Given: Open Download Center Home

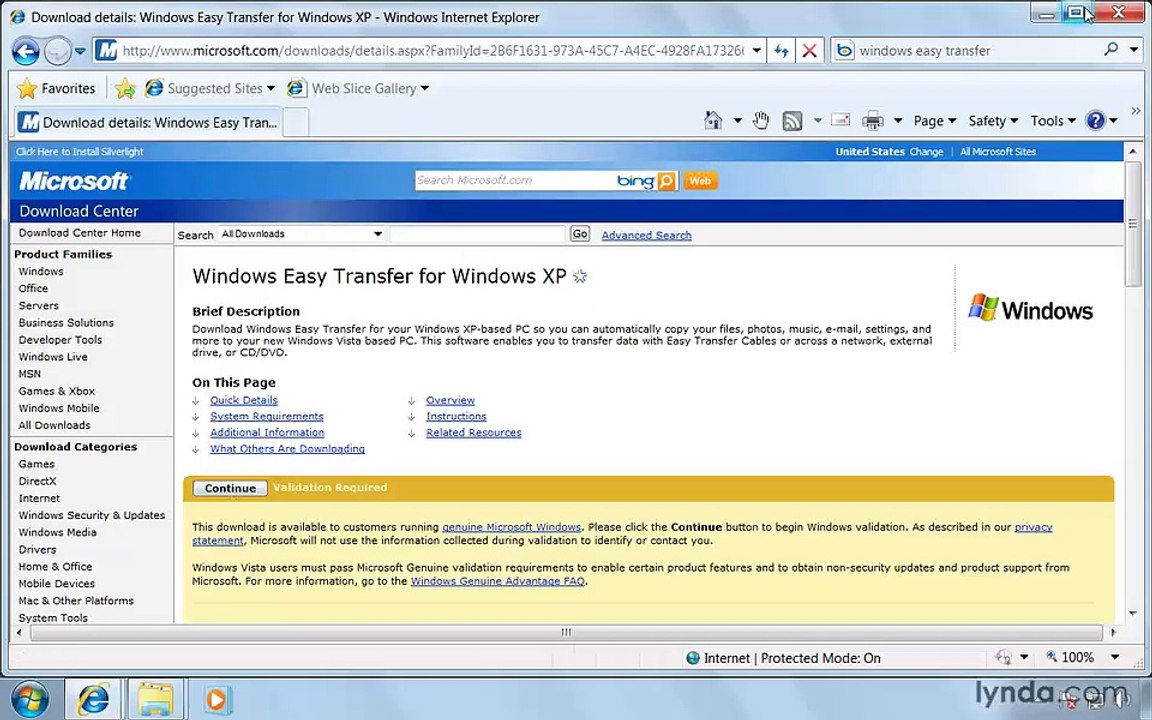Looking at the screenshot, I should 79,233.
